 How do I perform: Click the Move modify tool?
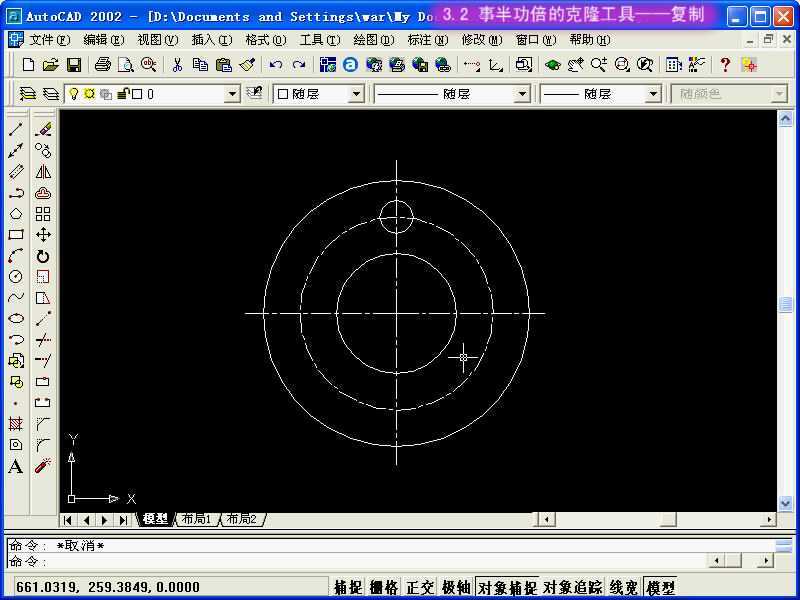point(43,235)
